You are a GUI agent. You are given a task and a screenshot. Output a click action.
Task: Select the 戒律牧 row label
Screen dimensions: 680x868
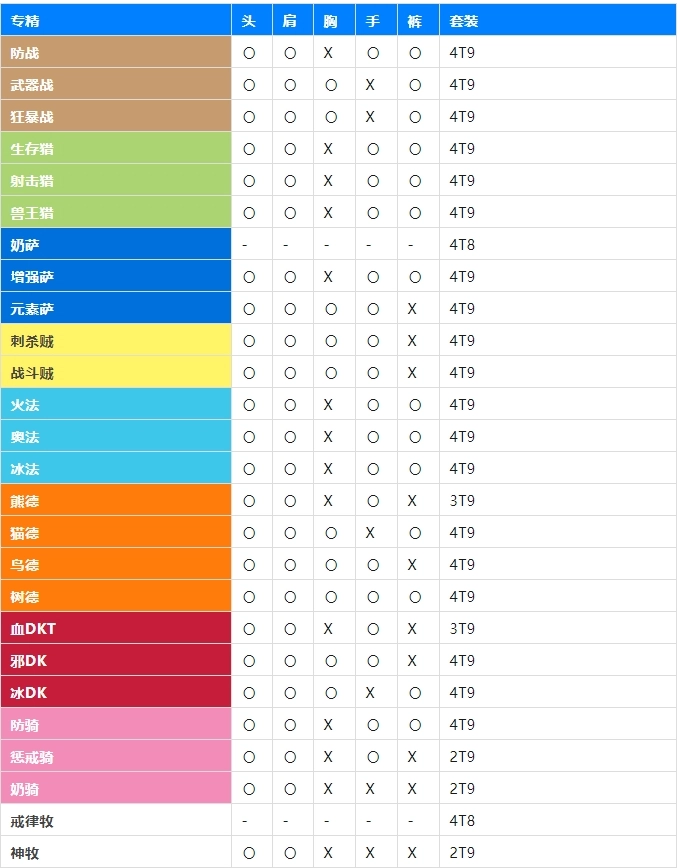pyautogui.click(x=32, y=821)
